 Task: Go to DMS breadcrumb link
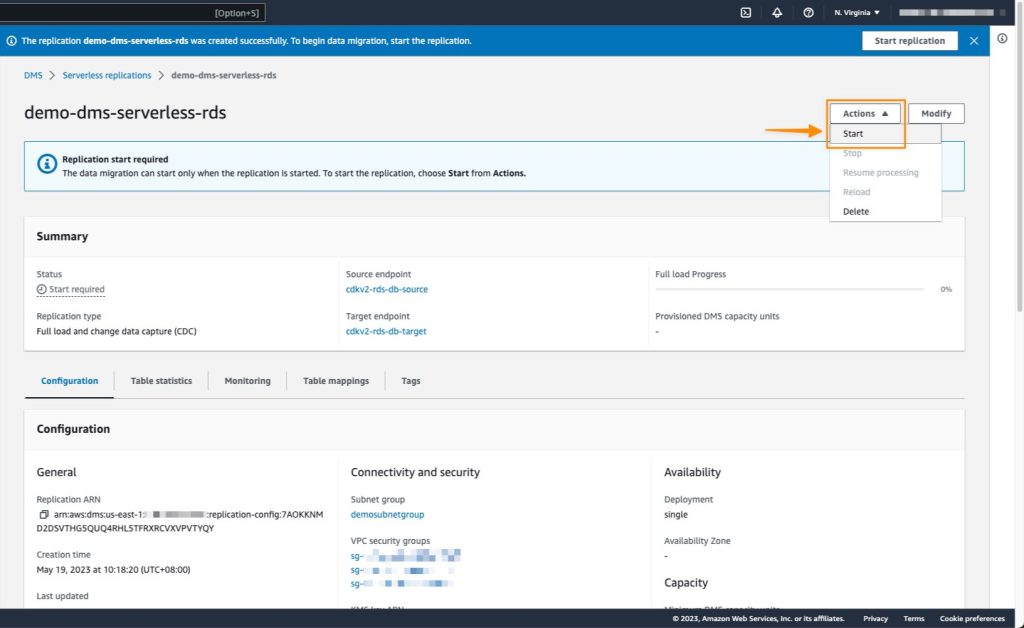click(33, 75)
